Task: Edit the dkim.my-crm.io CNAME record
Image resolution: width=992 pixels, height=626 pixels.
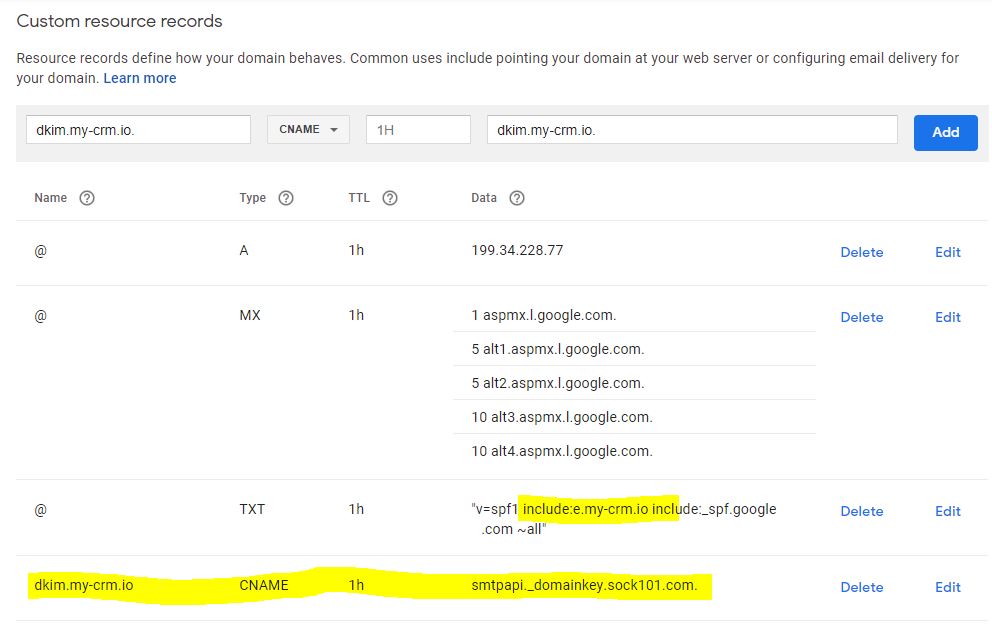Action: [948, 587]
